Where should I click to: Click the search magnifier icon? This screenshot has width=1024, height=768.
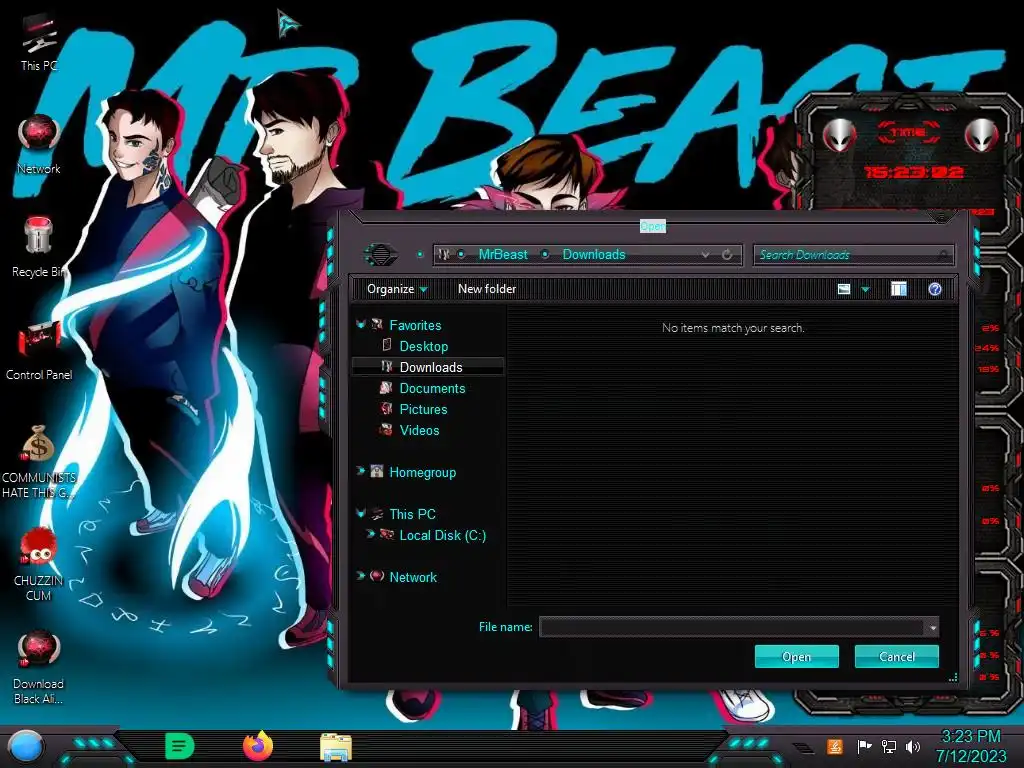(x=943, y=255)
